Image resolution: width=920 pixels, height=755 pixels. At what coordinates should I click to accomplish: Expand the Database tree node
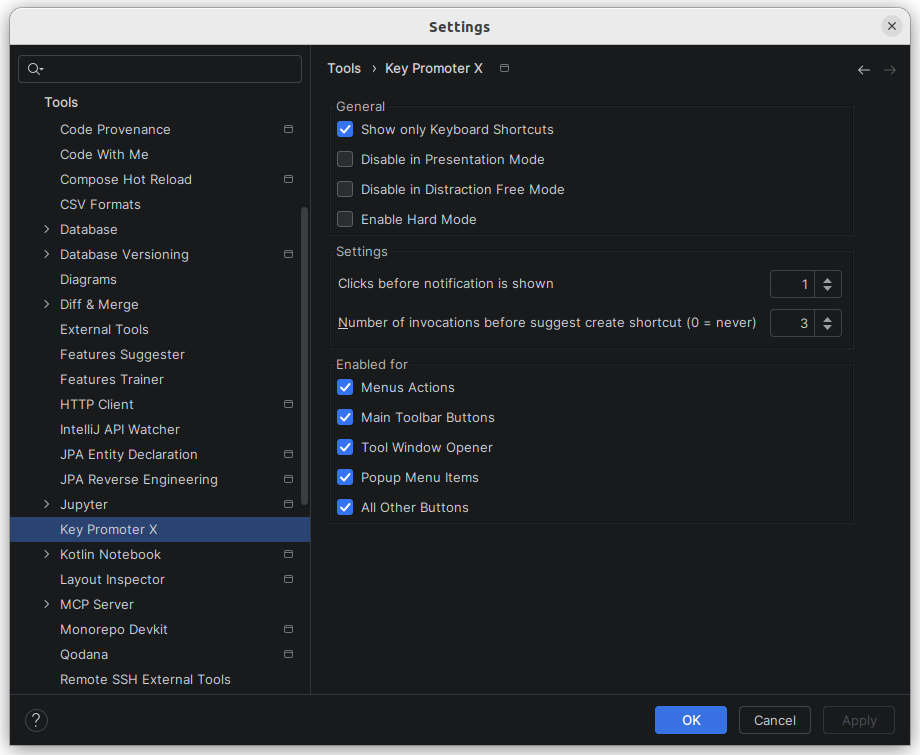(46, 229)
